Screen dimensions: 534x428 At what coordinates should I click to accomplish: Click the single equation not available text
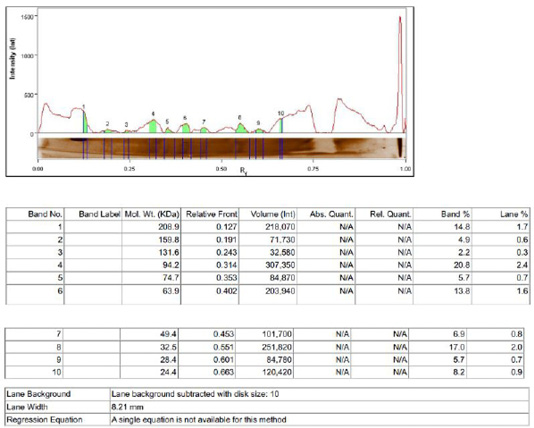coord(199,419)
